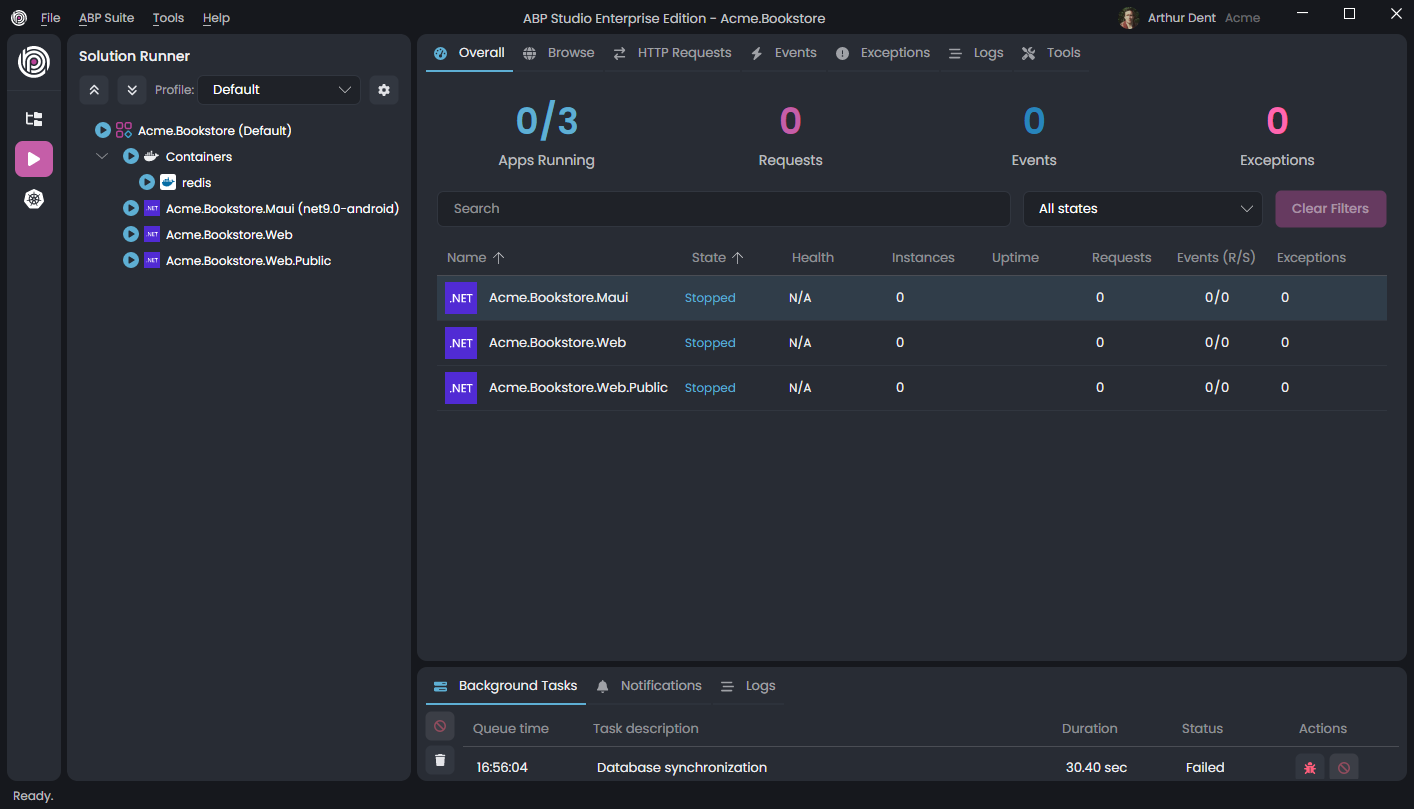Start the redis container with its play button
1414x809 pixels.
(x=147, y=182)
